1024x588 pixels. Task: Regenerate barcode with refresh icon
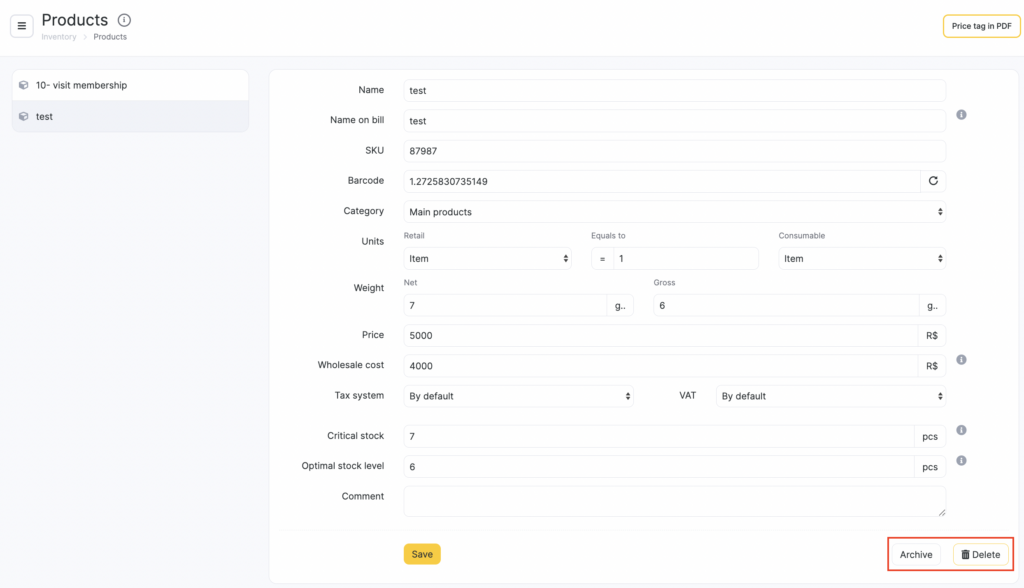(933, 181)
